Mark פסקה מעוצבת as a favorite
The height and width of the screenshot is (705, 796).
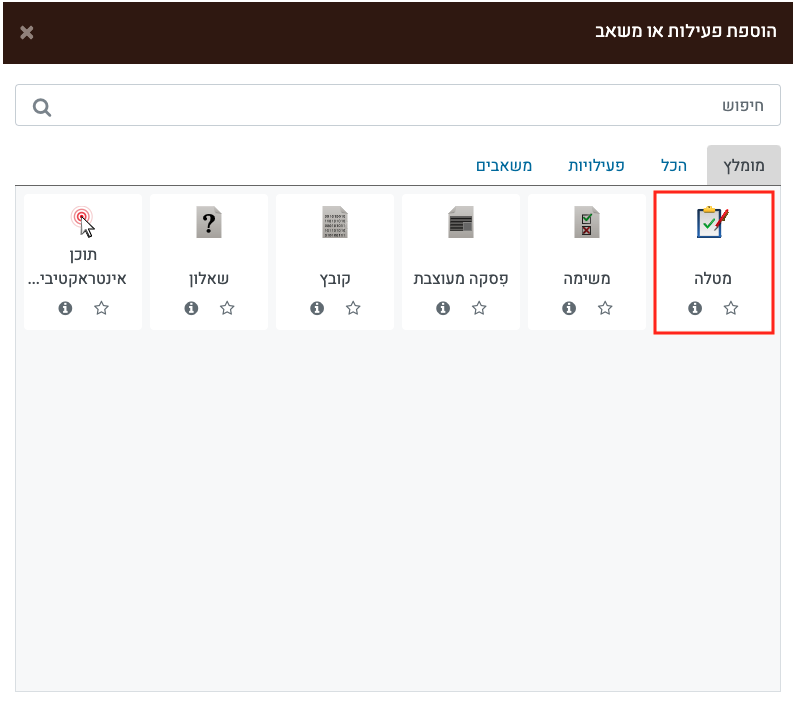(479, 309)
